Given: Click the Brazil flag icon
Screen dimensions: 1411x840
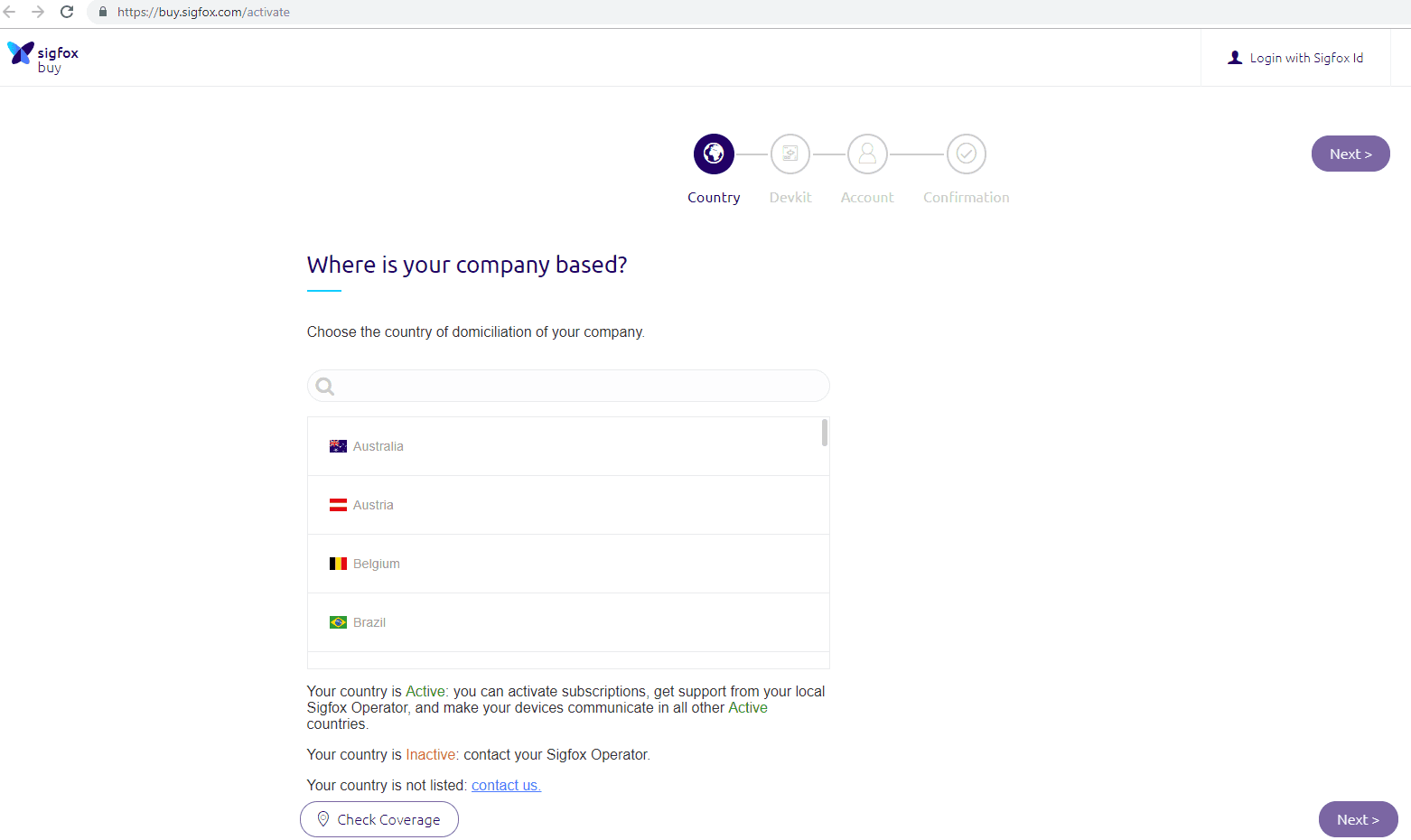Looking at the screenshot, I should (338, 622).
